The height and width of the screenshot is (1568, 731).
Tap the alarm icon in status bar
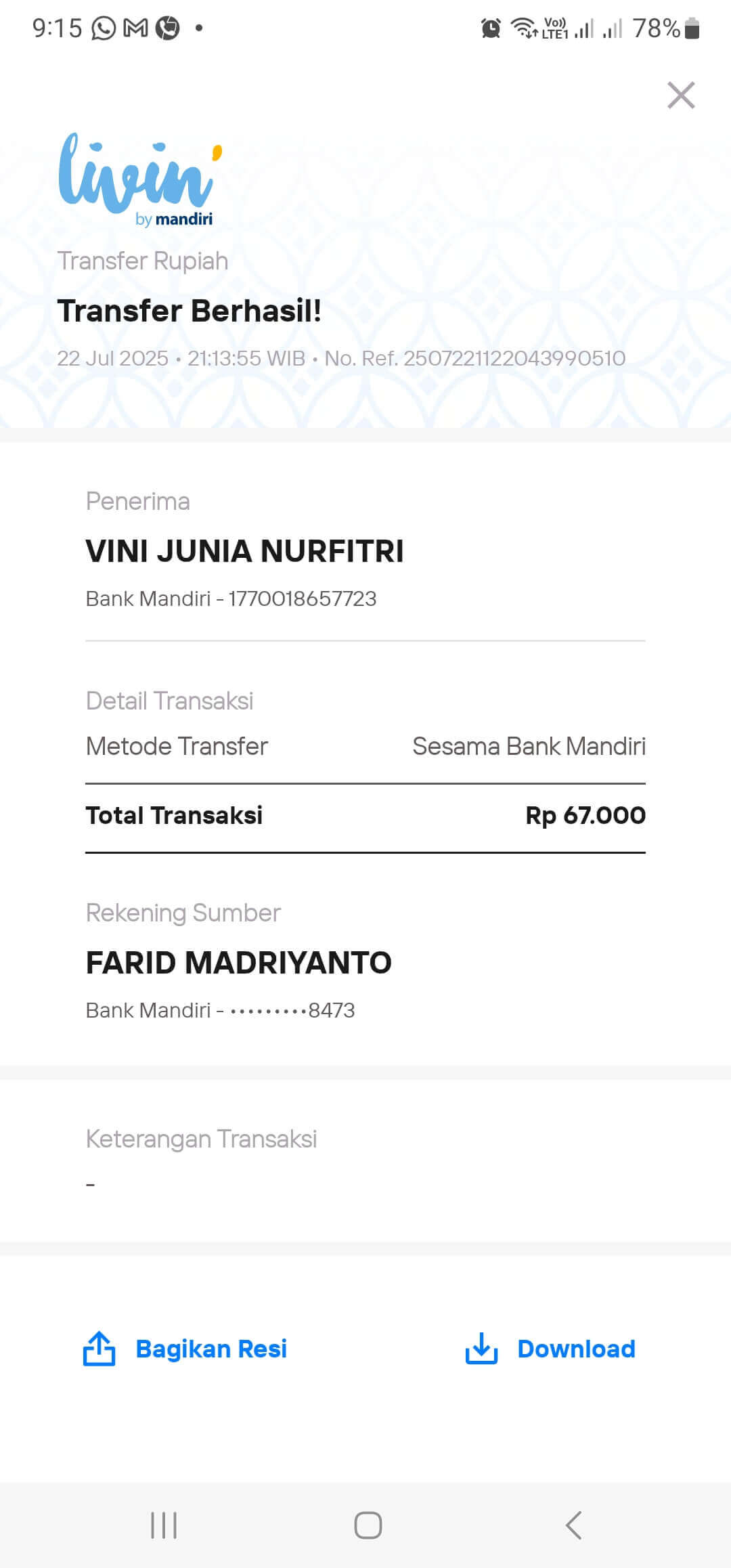click(491, 28)
